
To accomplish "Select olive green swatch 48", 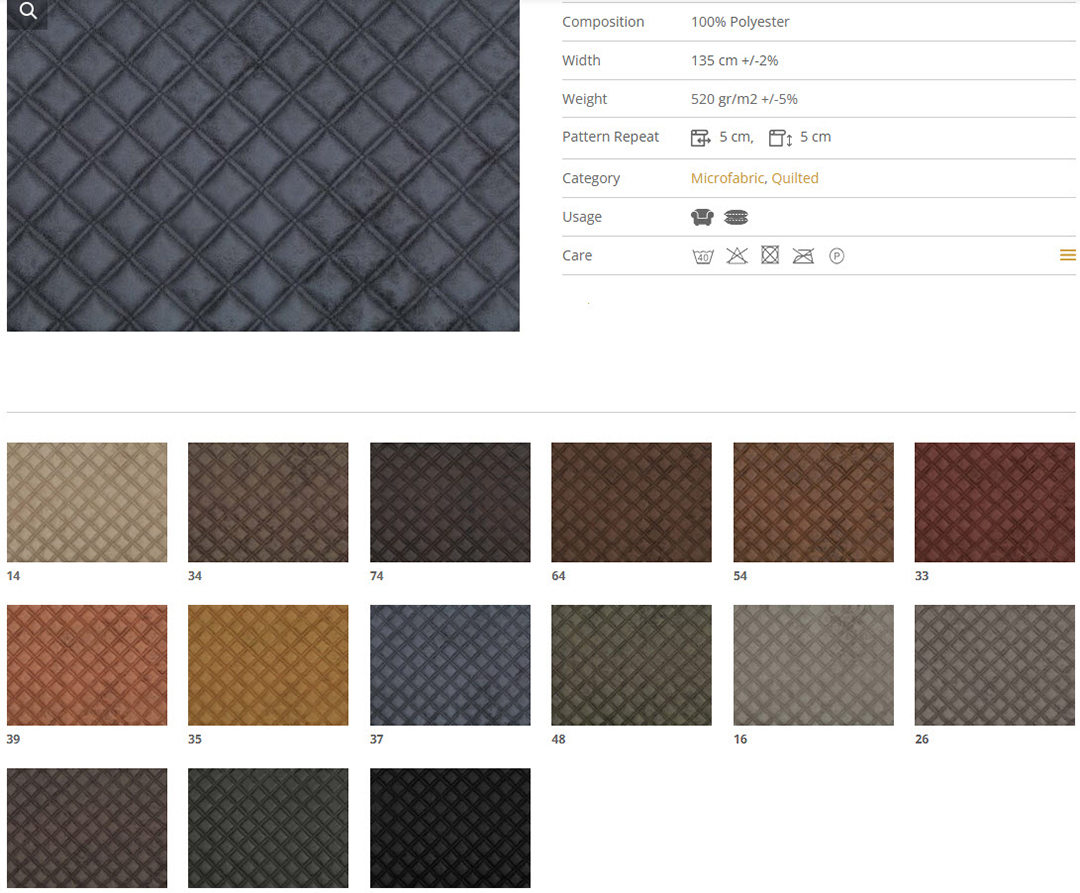I will click(x=631, y=665).
